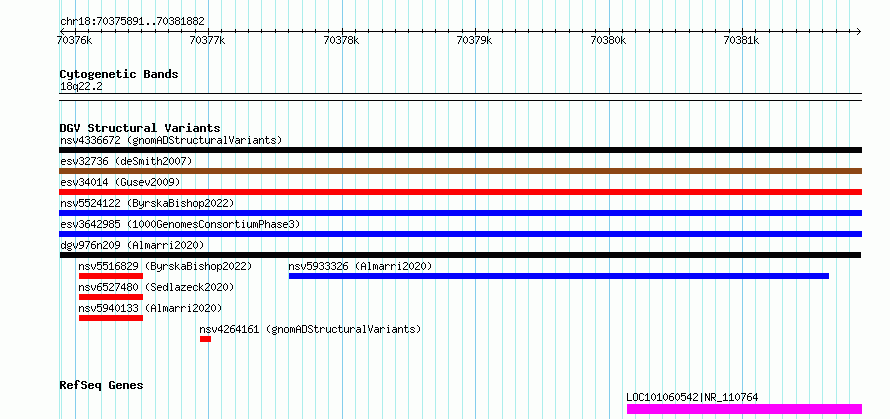Click the ruler's right arrowhead
Image resolution: width=890 pixels, height=419 pixels.
pyautogui.click(x=859, y=31)
